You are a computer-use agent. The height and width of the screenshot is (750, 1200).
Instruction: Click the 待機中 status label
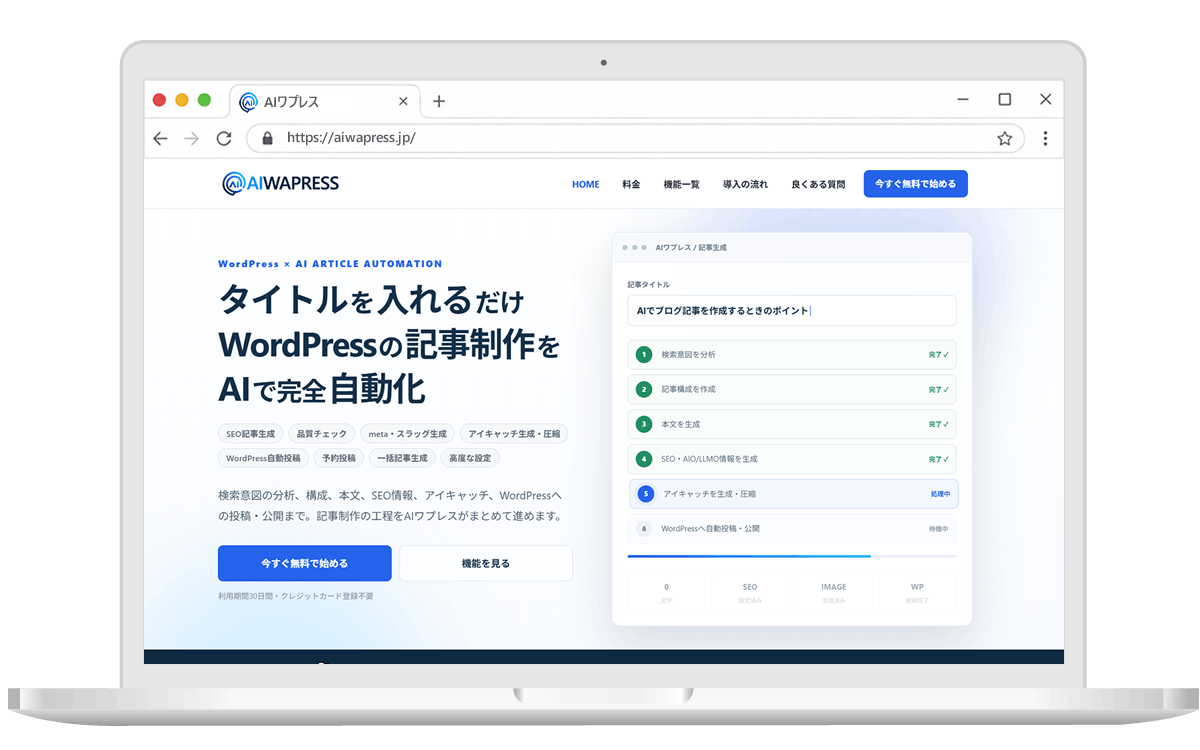938,528
